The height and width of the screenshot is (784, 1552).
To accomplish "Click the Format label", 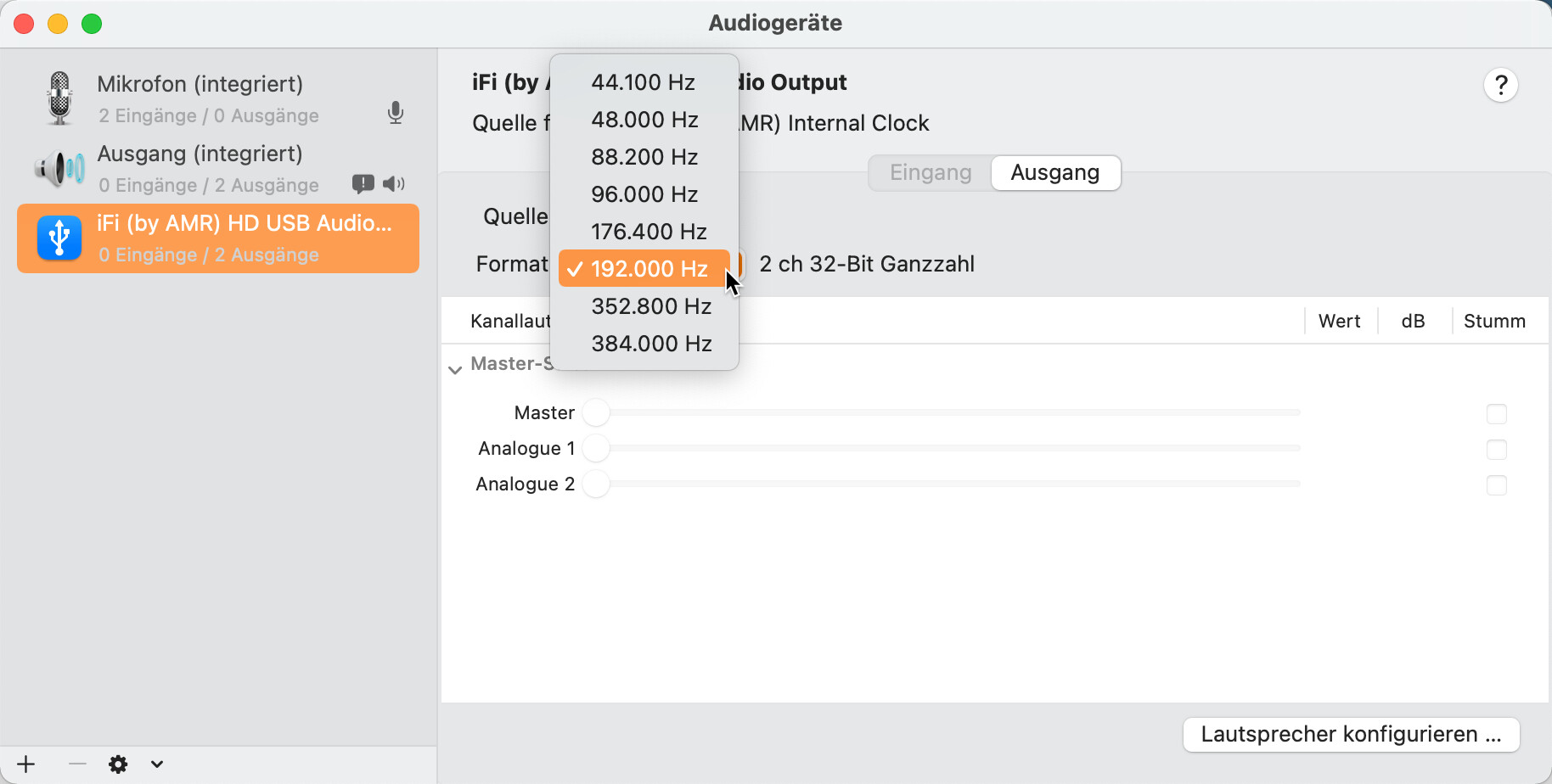I will coord(512,265).
